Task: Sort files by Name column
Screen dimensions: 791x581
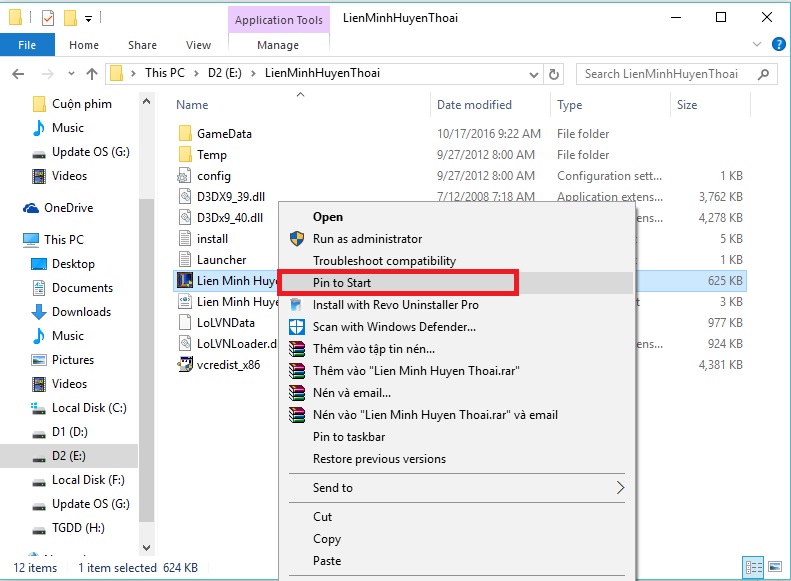Action: tap(192, 105)
